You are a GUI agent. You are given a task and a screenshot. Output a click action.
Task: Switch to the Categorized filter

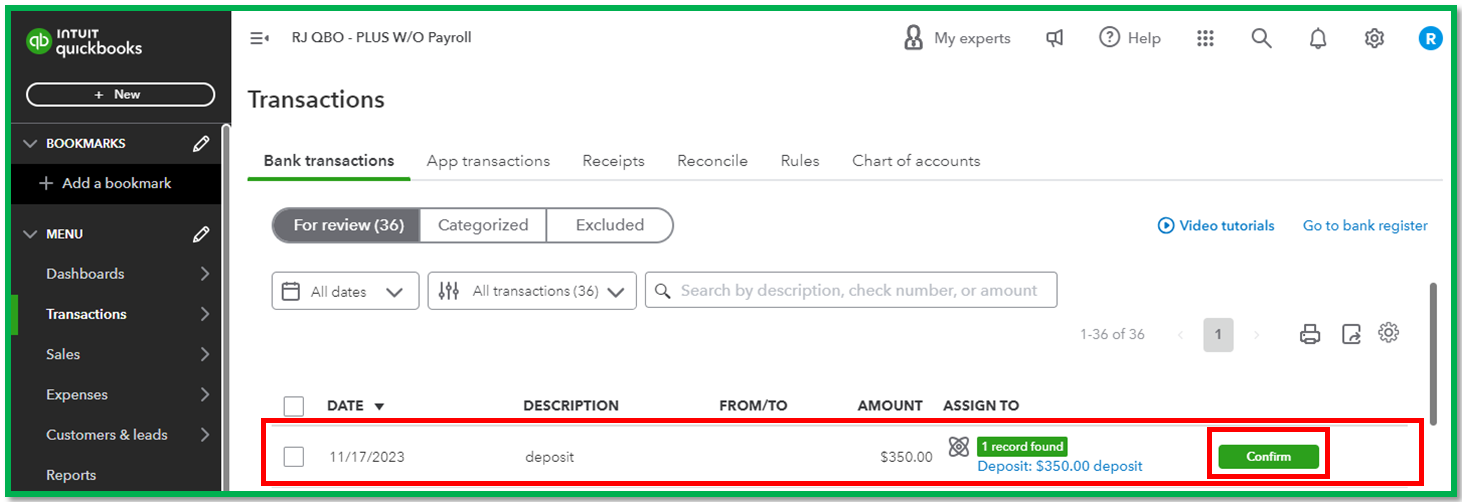482,225
